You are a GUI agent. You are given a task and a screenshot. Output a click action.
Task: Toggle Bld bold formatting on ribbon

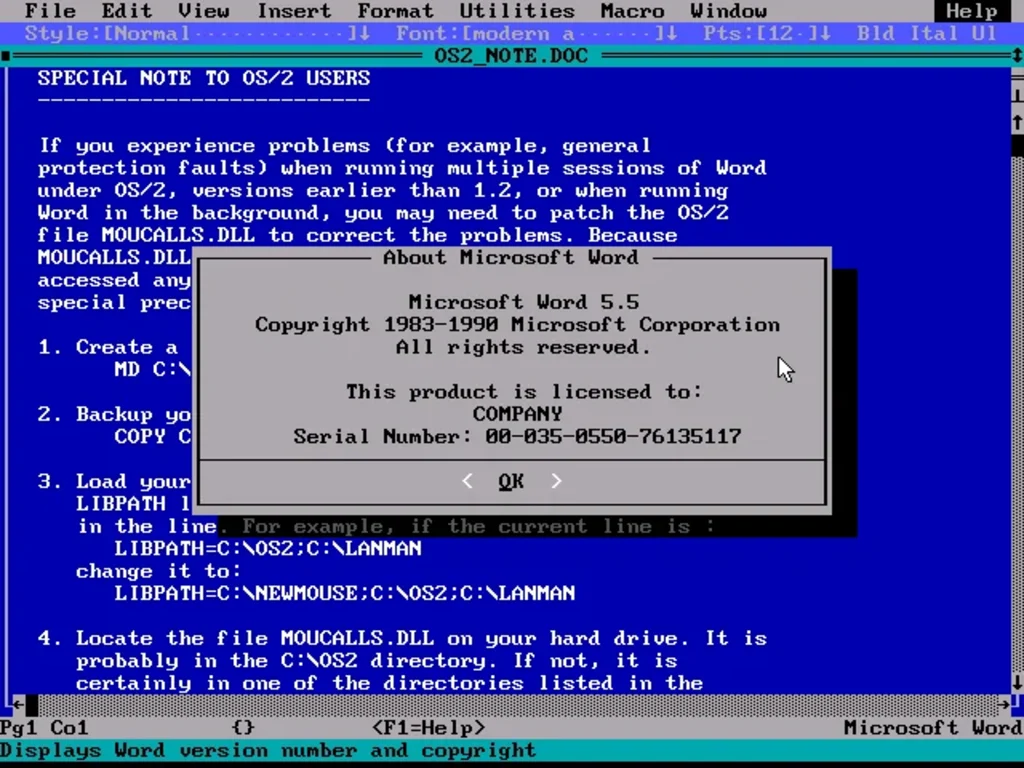[875, 33]
